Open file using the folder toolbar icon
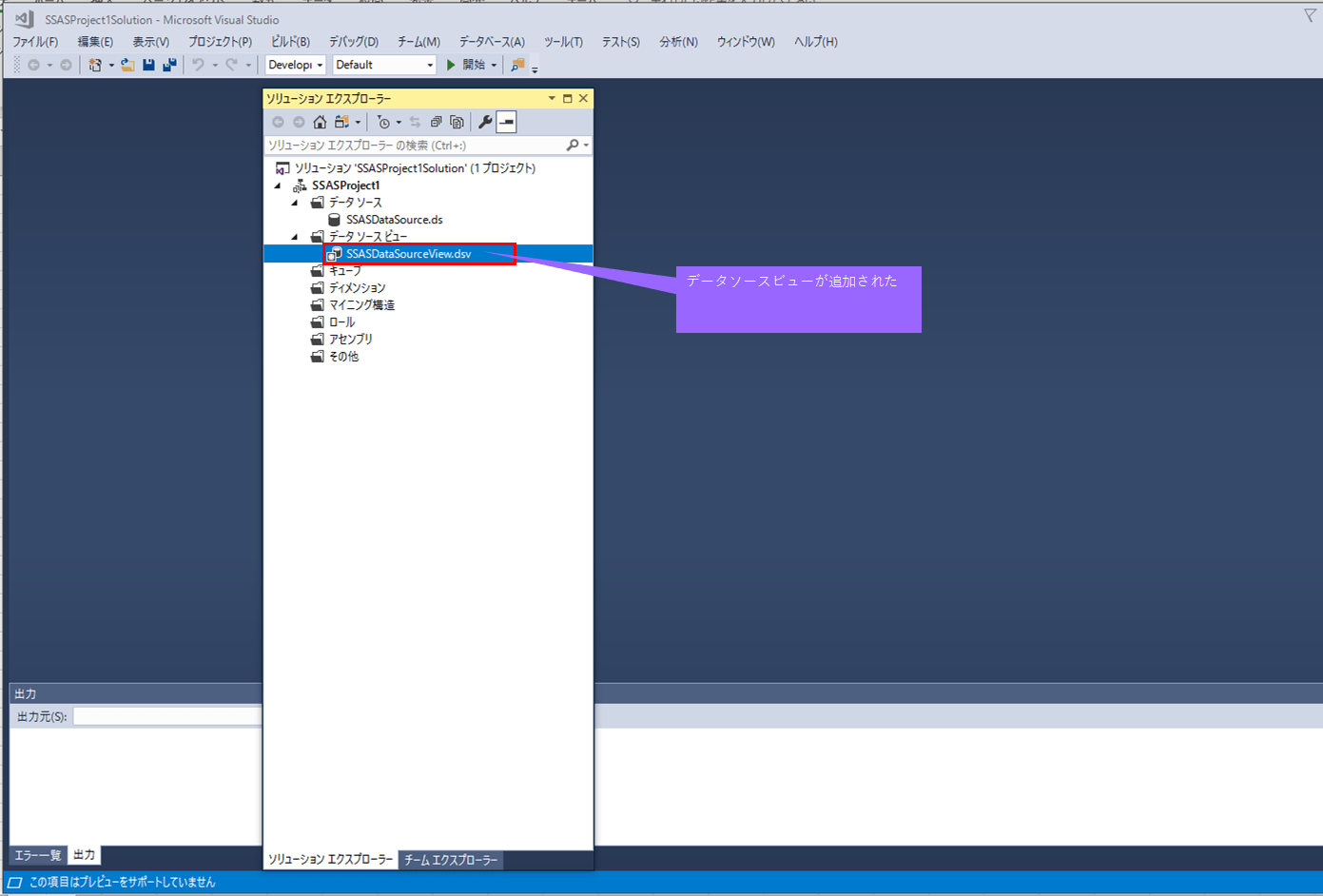 [127, 65]
